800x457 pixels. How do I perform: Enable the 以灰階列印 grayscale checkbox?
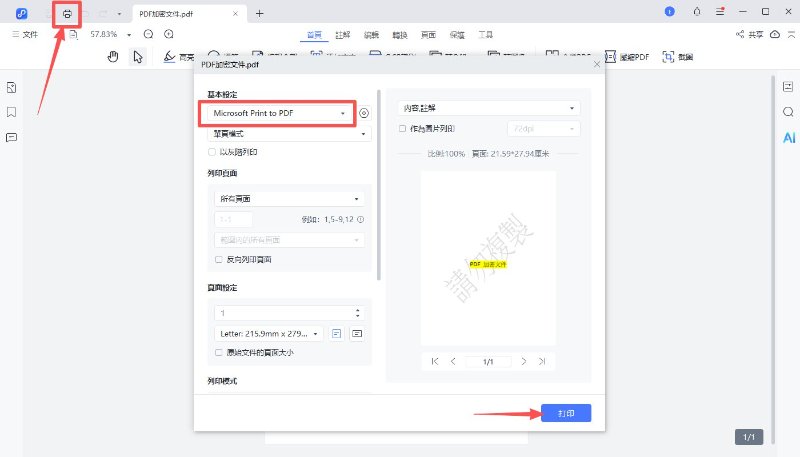click(x=212, y=152)
